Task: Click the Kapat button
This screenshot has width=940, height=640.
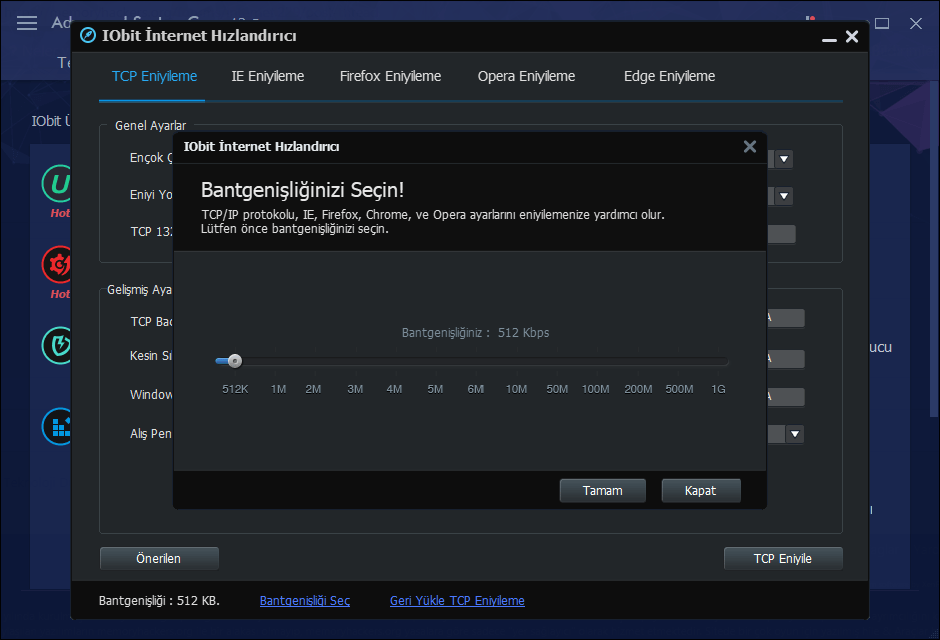Action: pos(701,491)
